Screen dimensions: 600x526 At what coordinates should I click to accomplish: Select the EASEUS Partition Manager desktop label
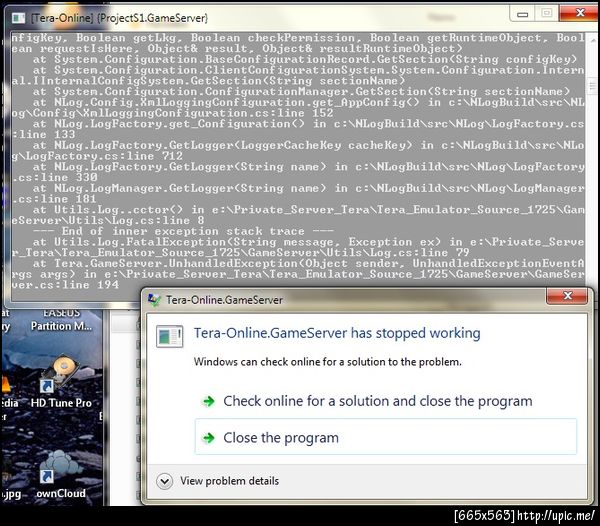tap(61, 320)
